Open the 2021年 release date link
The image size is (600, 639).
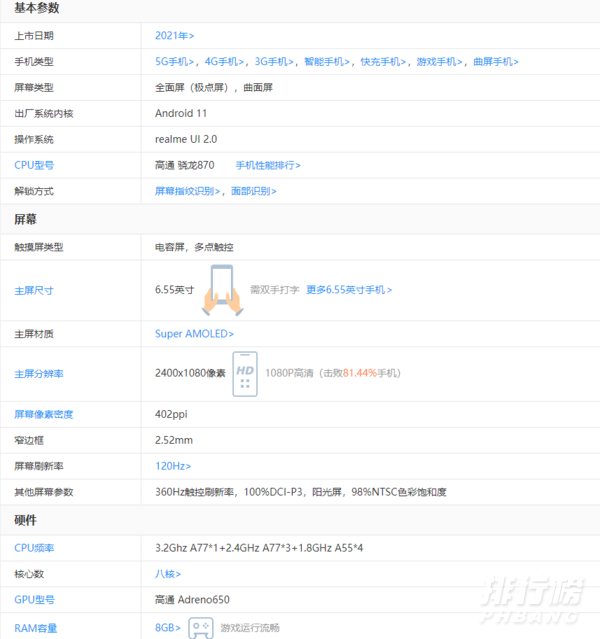pos(175,35)
